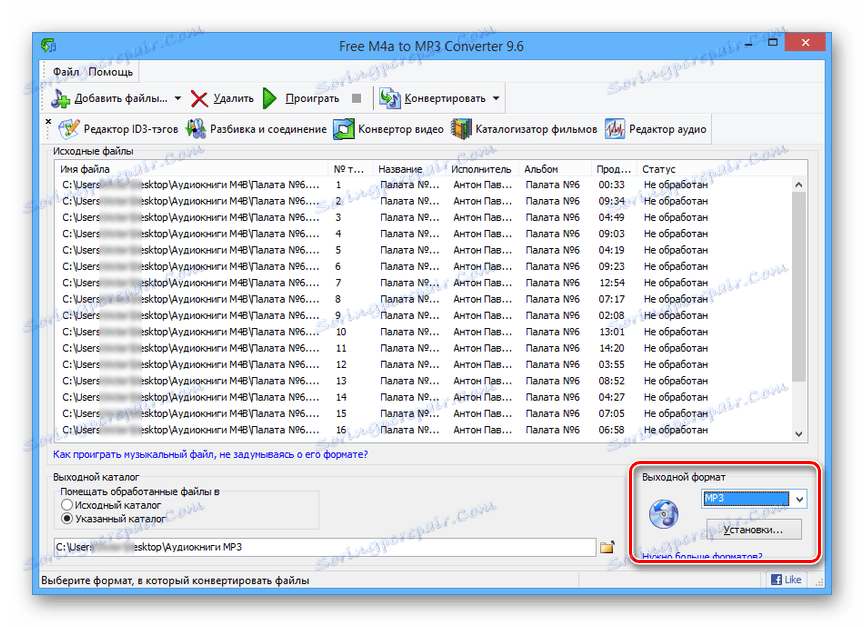Select the file row with duration 08:52
The image size is (864, 627).
tap(424, 381)
